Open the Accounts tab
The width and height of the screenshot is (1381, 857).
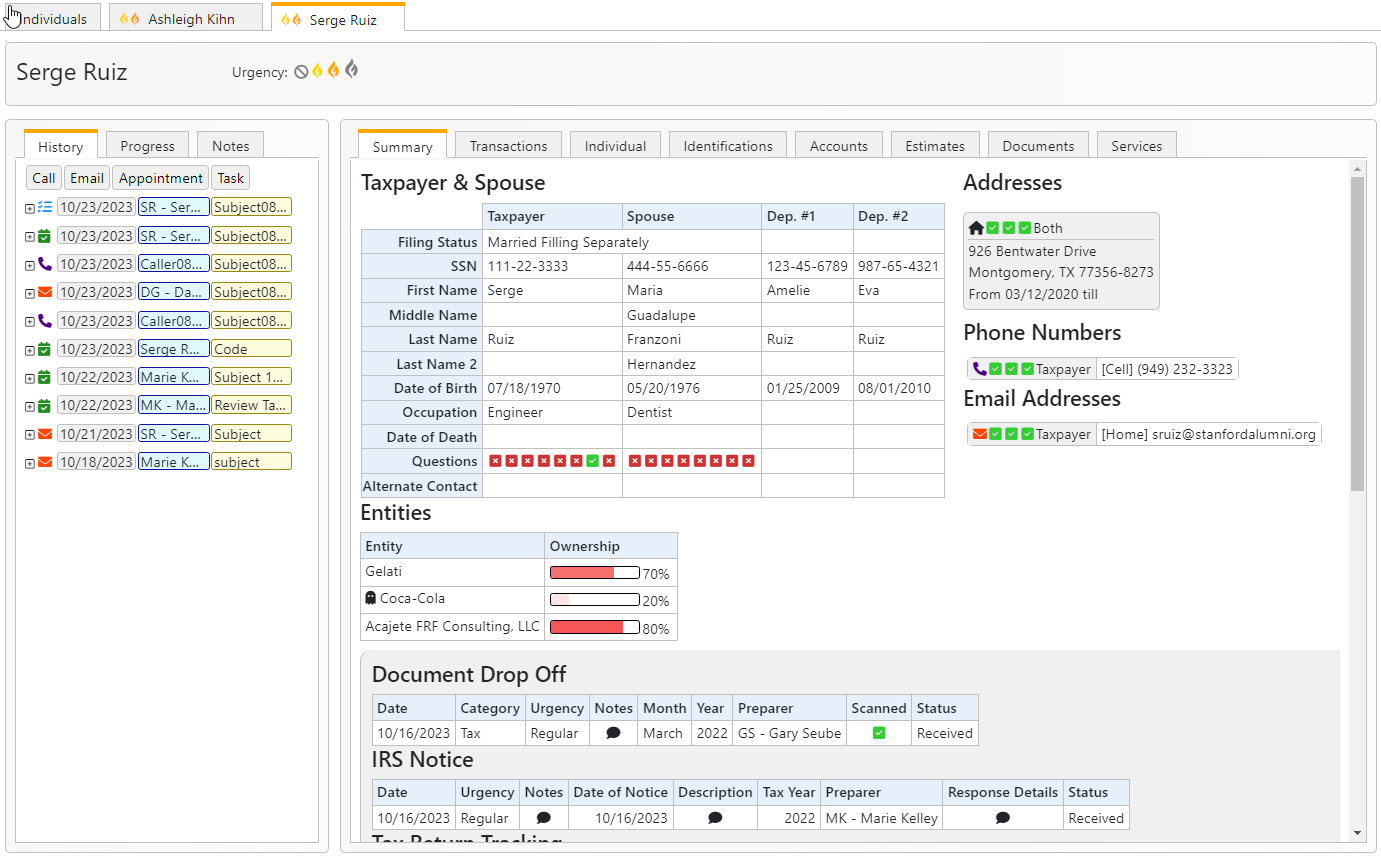(x=838, y=145)
